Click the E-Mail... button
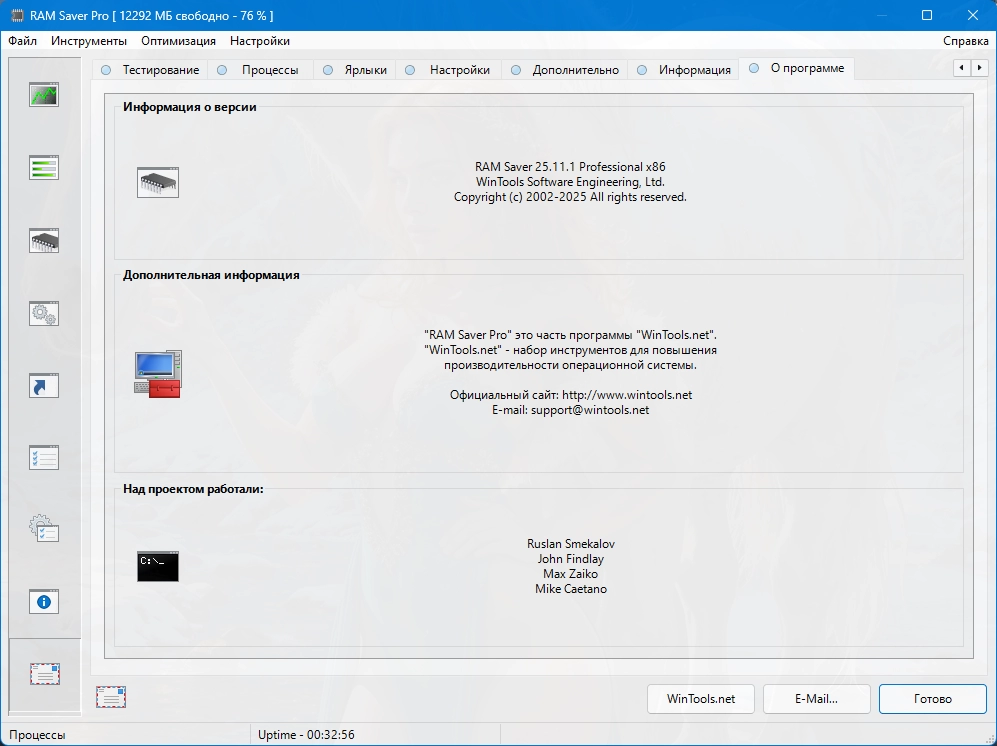The image size is (997, 746). click(816, 699)
